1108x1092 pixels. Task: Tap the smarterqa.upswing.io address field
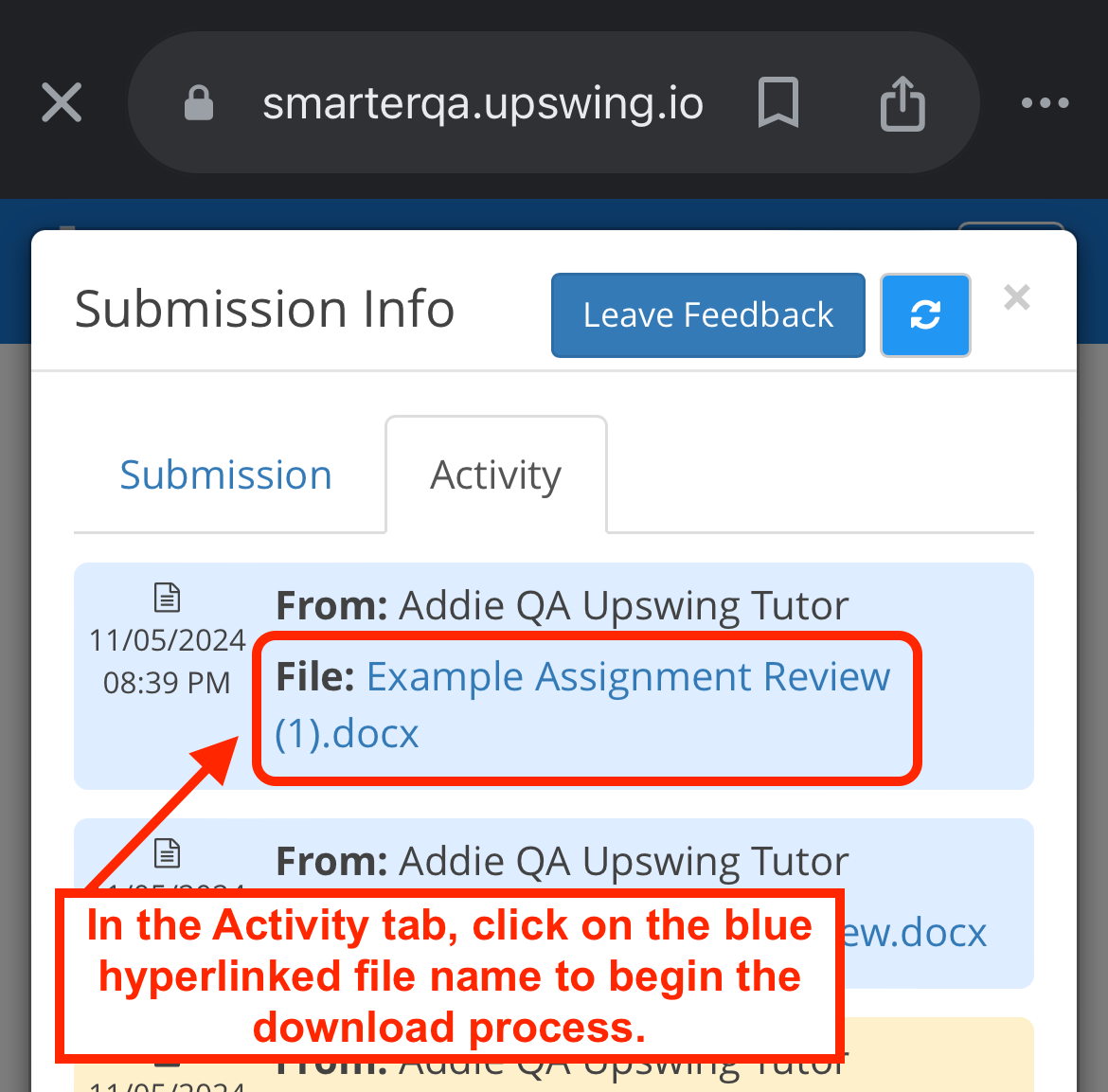click(x=483, y=104)
